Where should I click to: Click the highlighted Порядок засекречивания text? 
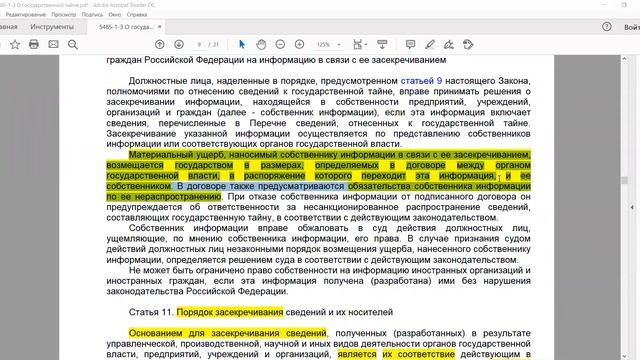(x=230, y=312)
